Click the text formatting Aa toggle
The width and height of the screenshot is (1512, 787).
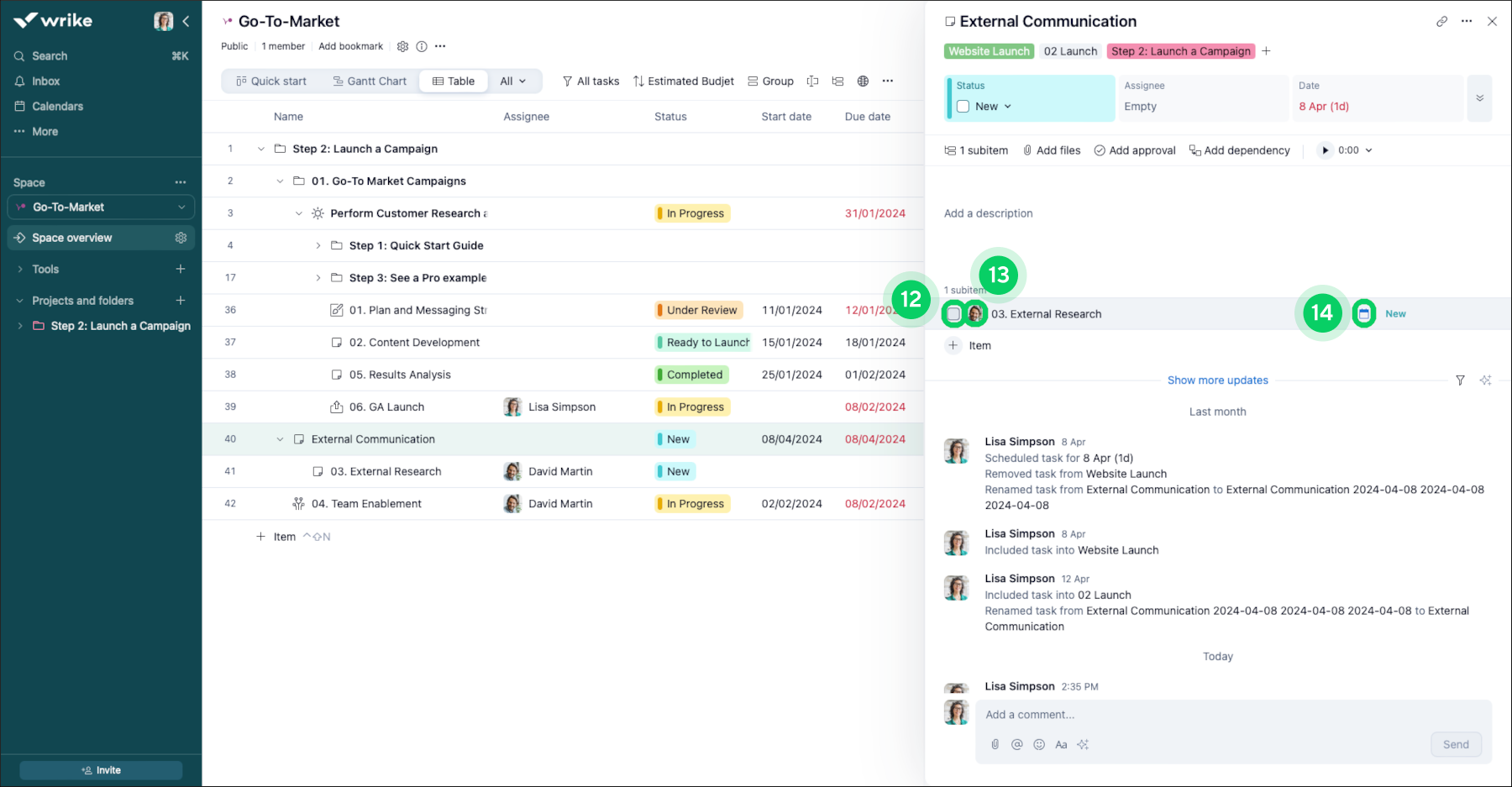click(x=1061, y=744)
